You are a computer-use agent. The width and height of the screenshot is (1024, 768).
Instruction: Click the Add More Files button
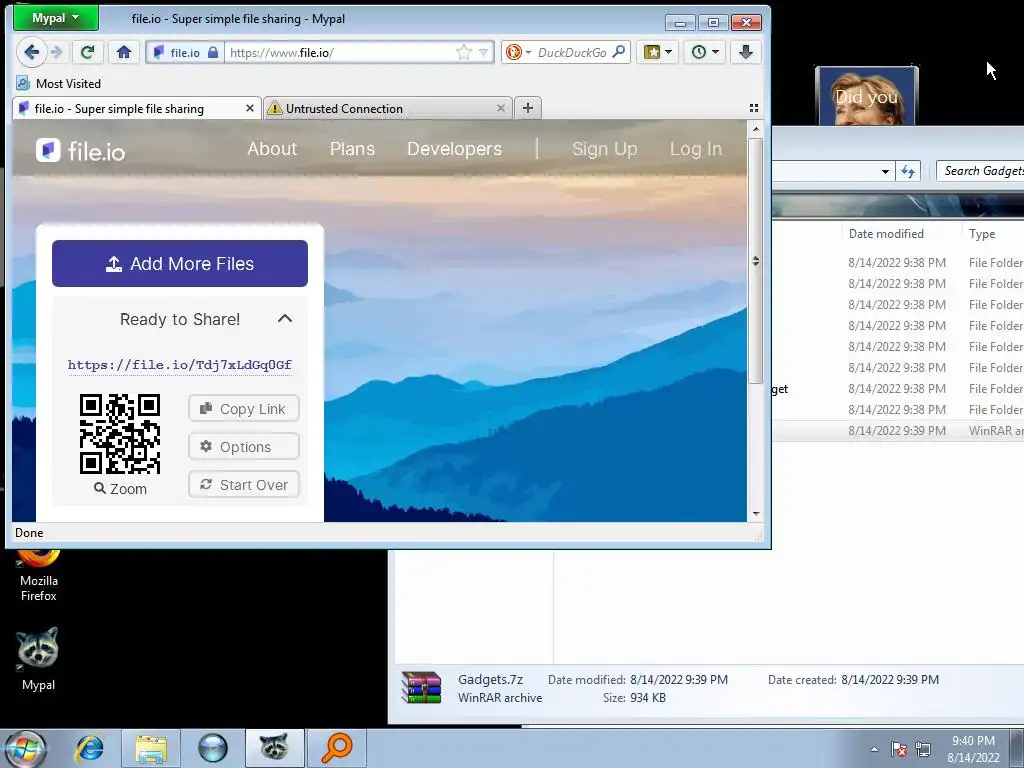(x=180, y=263)
